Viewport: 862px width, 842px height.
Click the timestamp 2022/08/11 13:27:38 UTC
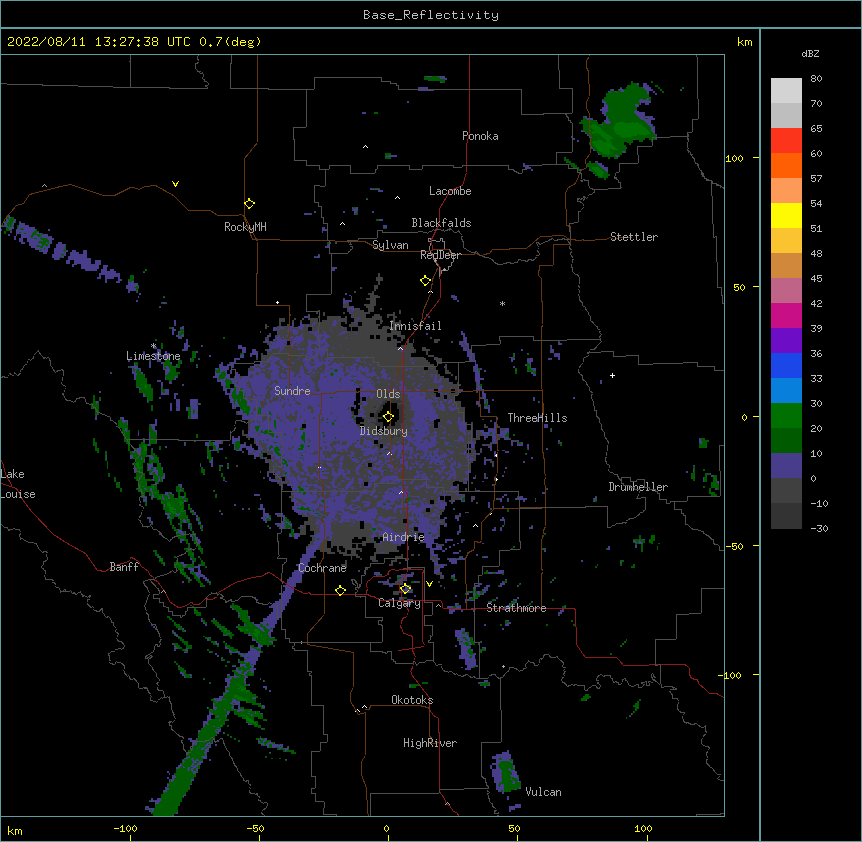99,42
